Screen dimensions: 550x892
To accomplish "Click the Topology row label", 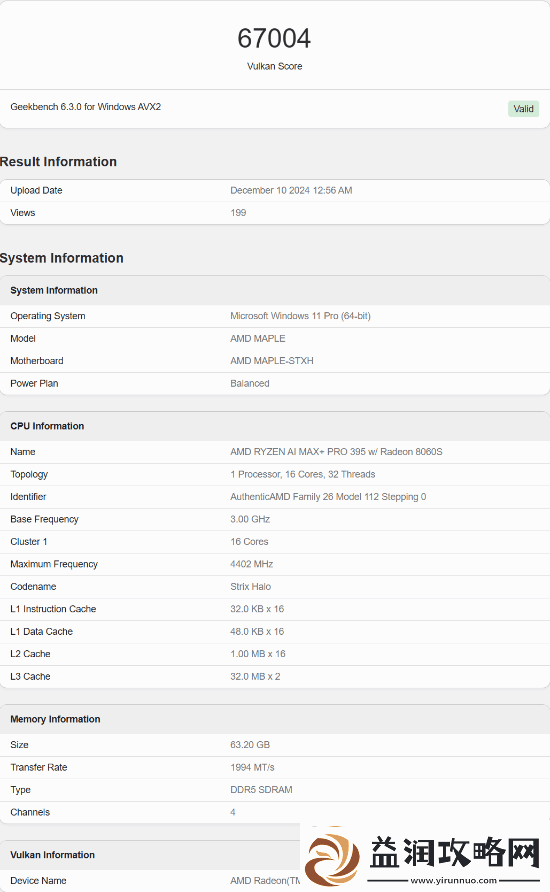I will (29, 474).
